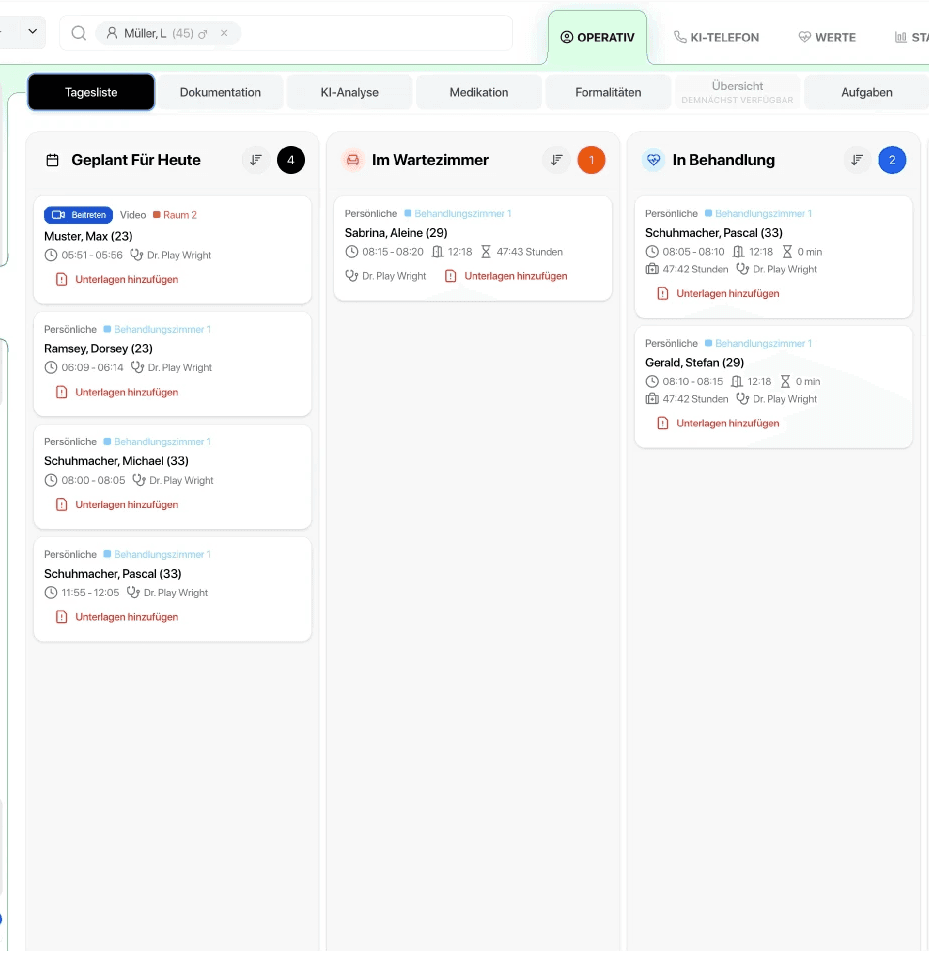Open Schuhmacher, Pascal in Geplant column
Viewport: 929px width, 957px height.
pos(112,574)
